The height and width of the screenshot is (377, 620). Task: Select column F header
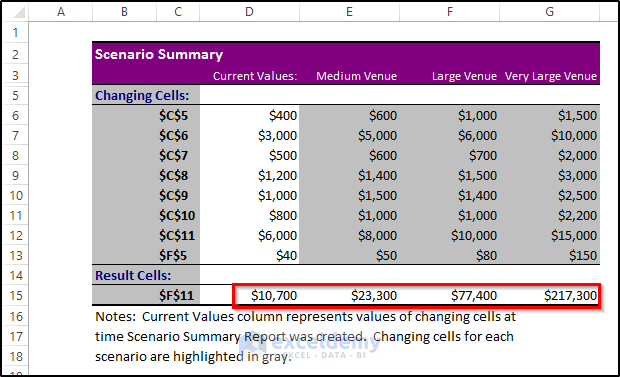coord(450,12)
